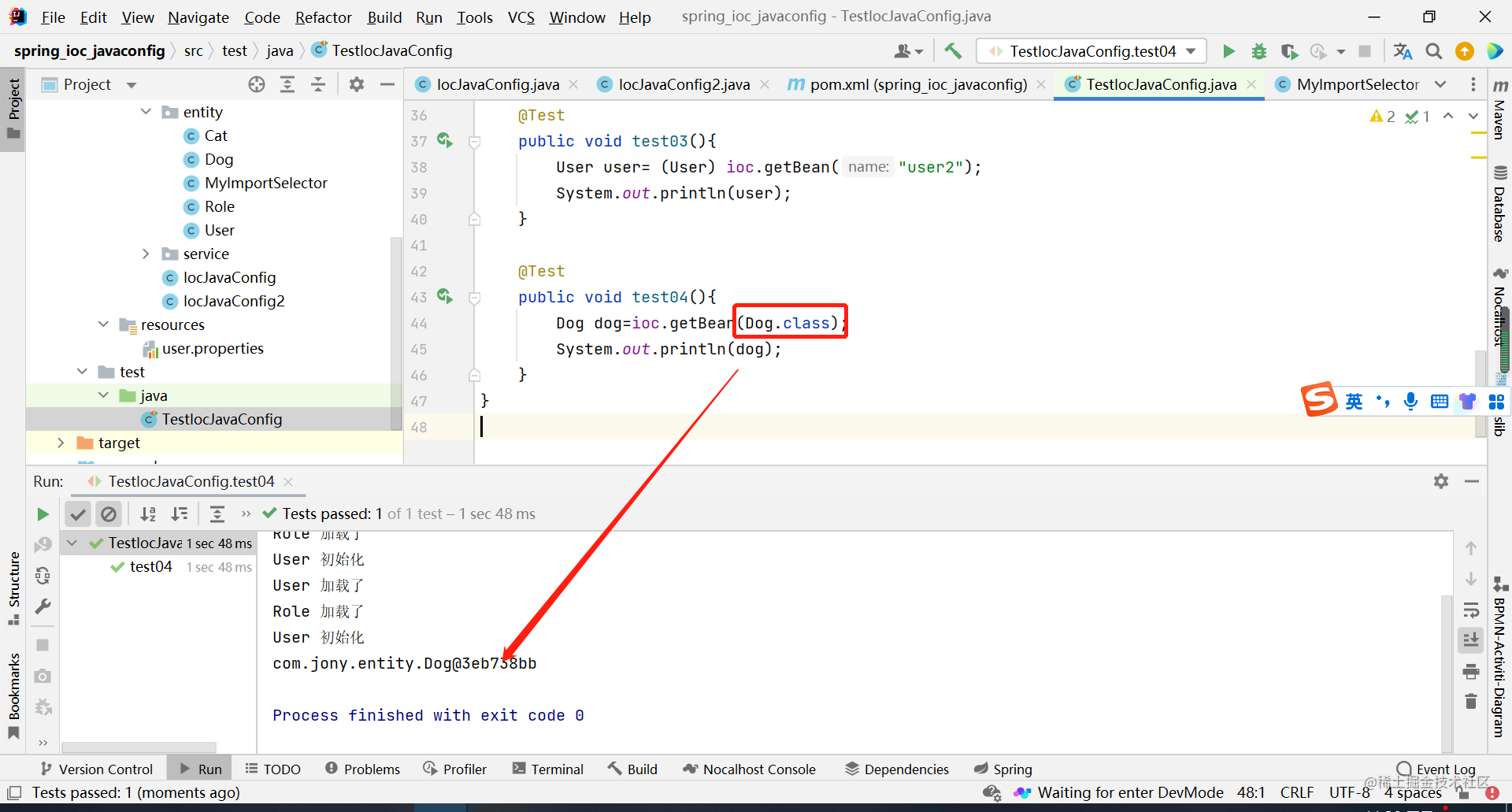Expand all in Project panel
The width and height of the screenshot is (1512, 812).
click(x=287, y=84)
